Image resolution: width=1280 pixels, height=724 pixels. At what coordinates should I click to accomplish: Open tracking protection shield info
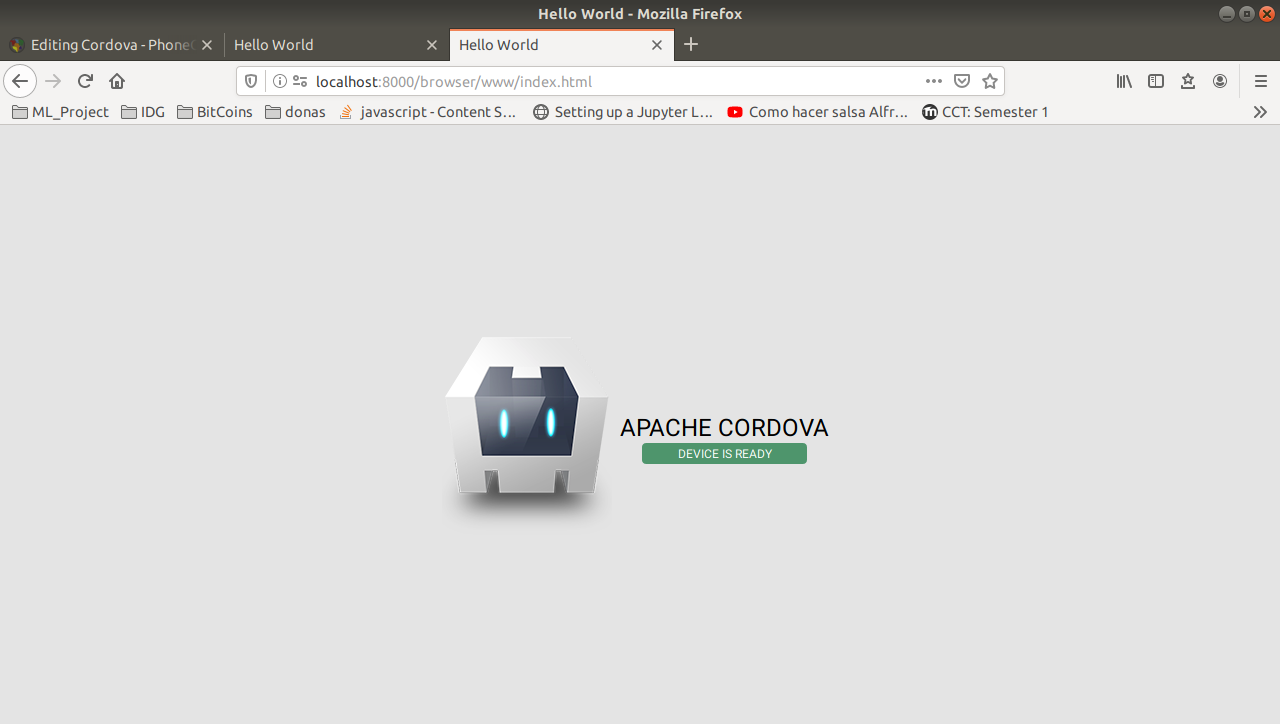point(251,81)
